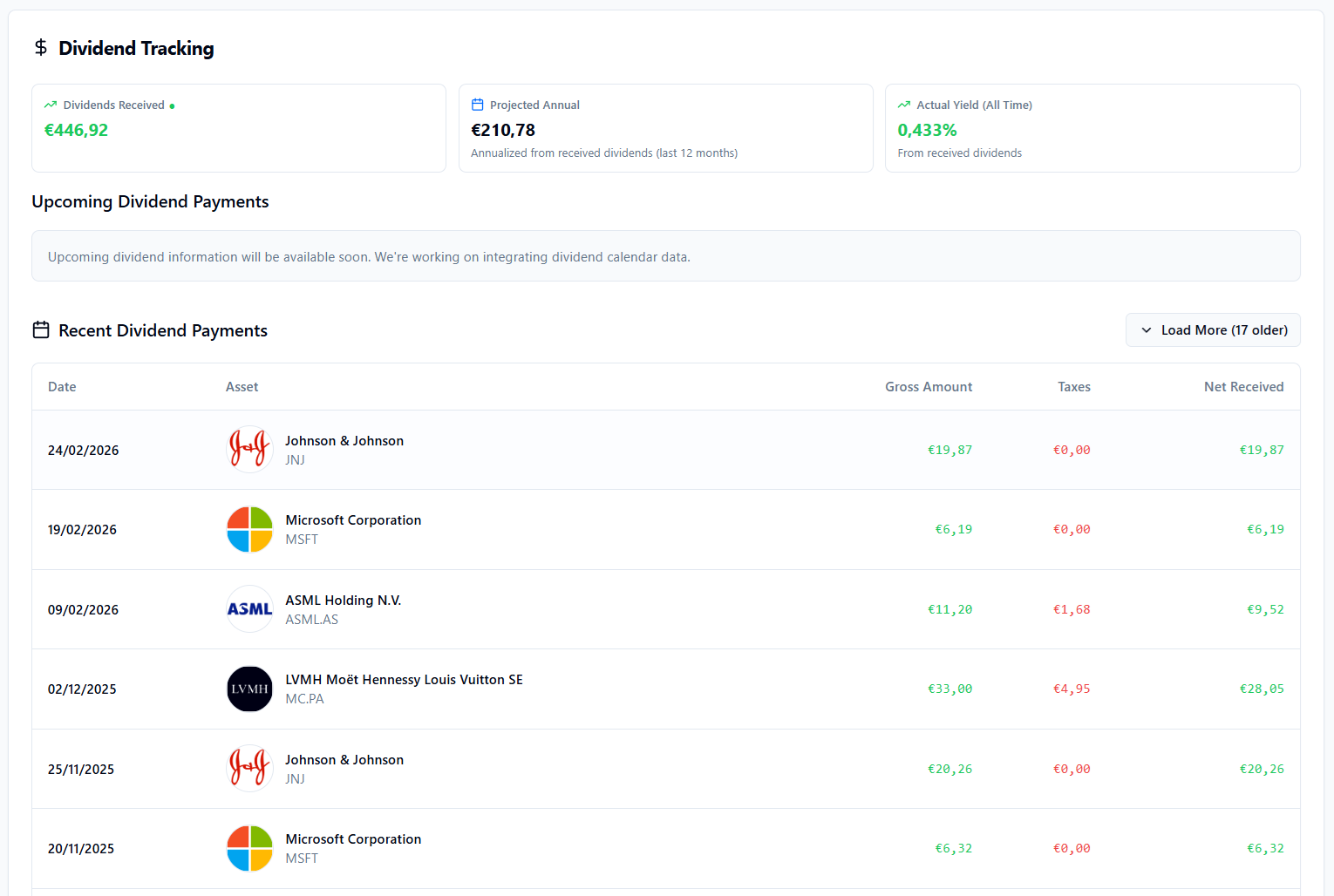
Task: Click the €1,68 tax amount for ASML
Action: [1072, 609]
